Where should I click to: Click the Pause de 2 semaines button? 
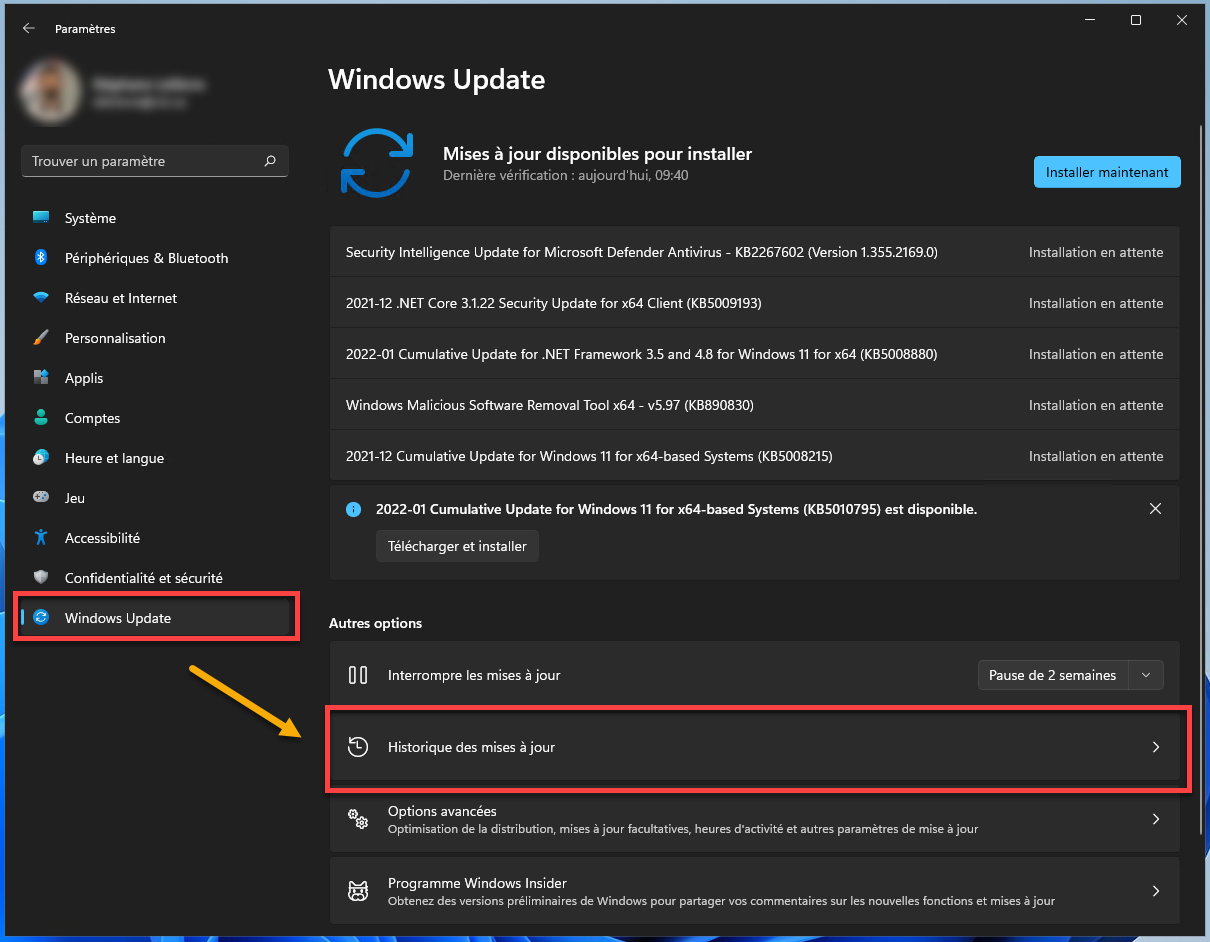click(1053, 675)
